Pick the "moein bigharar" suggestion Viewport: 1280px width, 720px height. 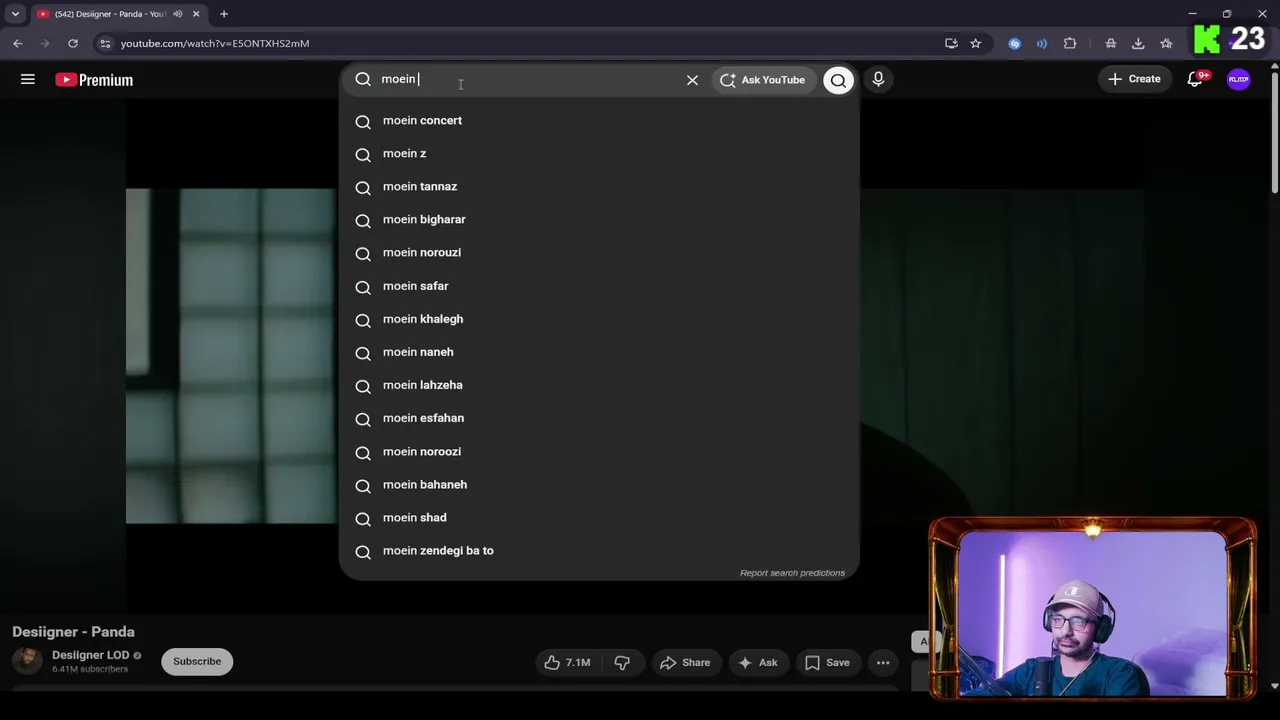[x=599, y=220]
